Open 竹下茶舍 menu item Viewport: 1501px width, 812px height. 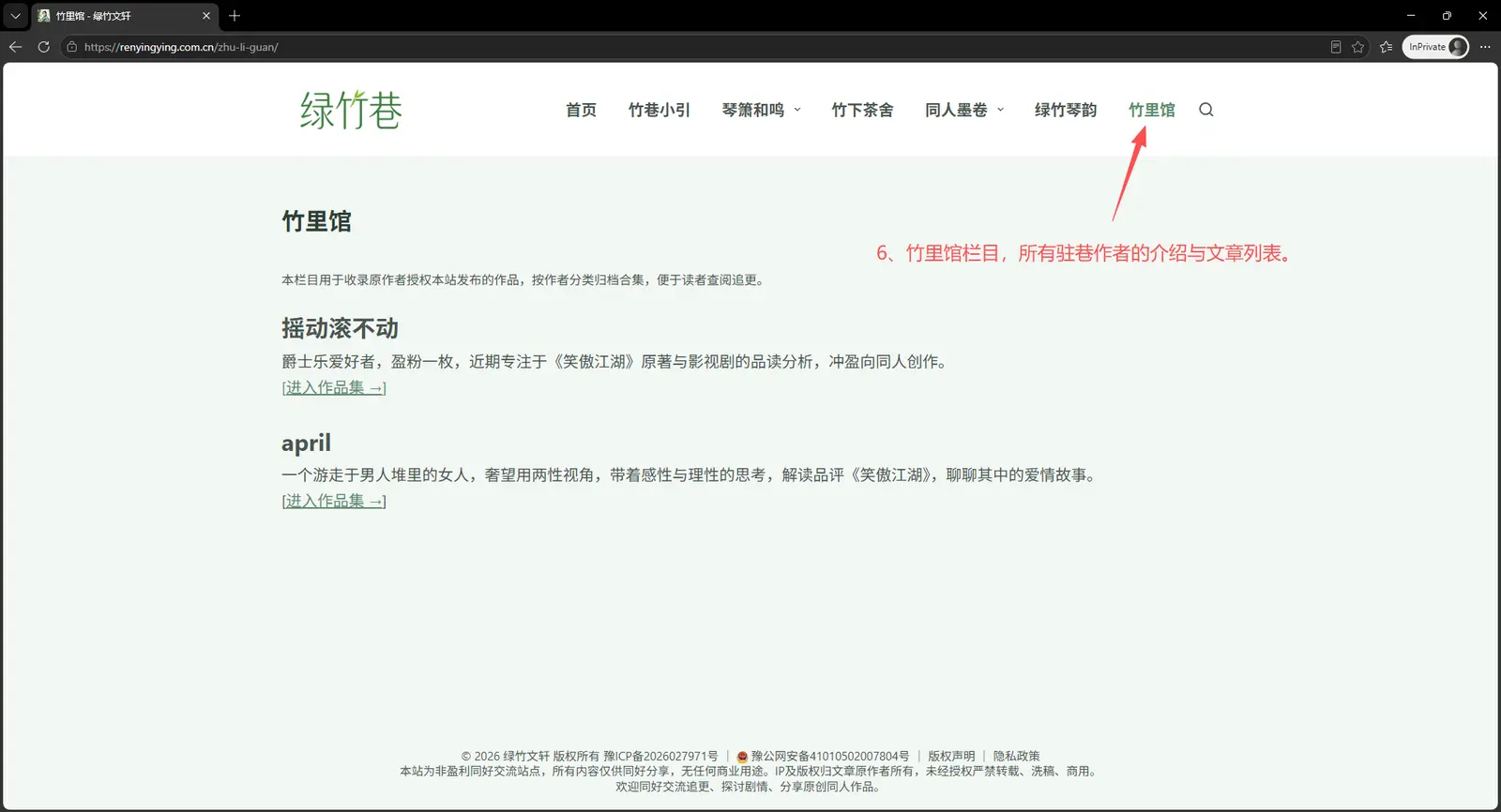(862, 110)
